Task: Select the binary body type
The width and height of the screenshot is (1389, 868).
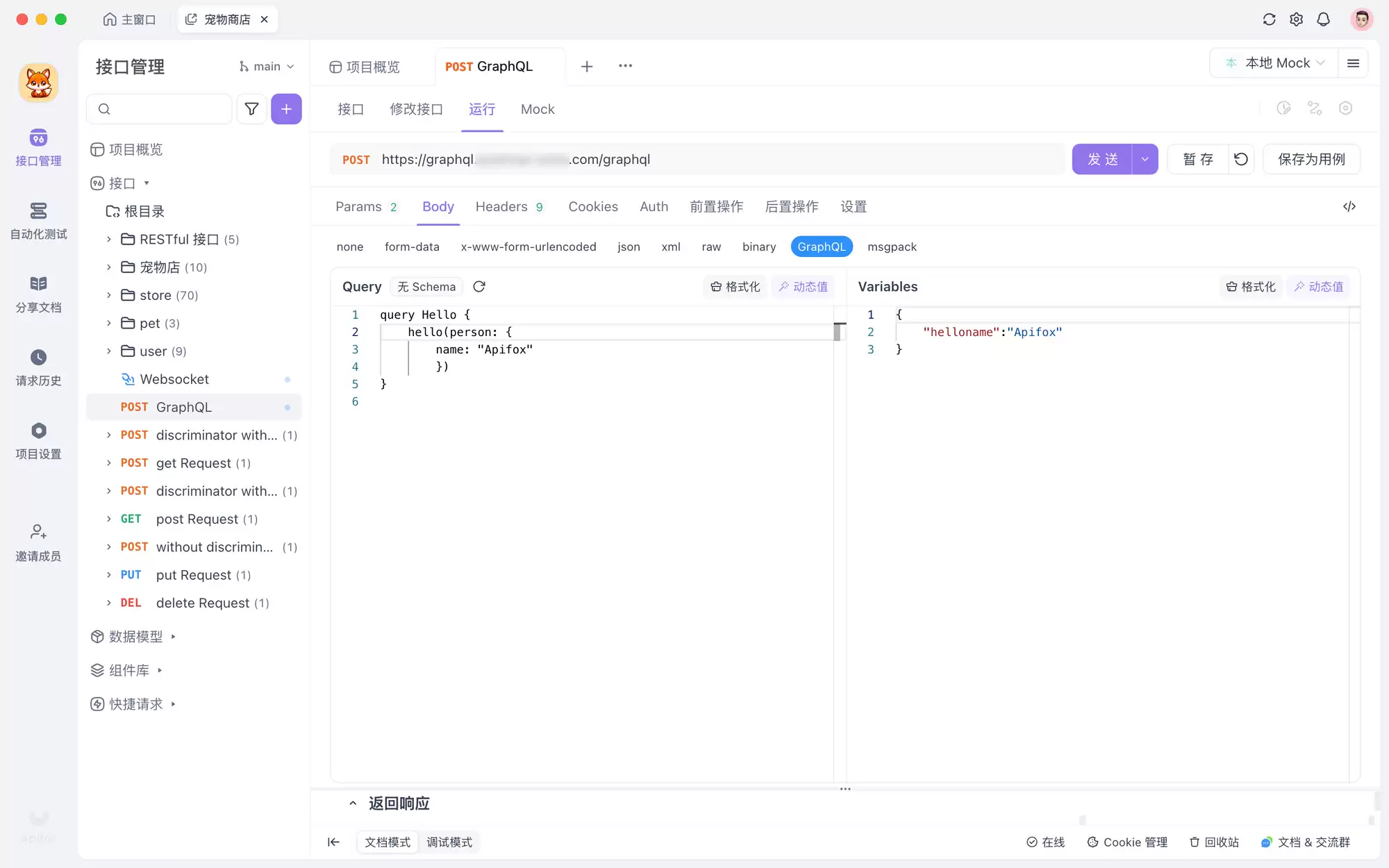Action: tap(759, 247)
